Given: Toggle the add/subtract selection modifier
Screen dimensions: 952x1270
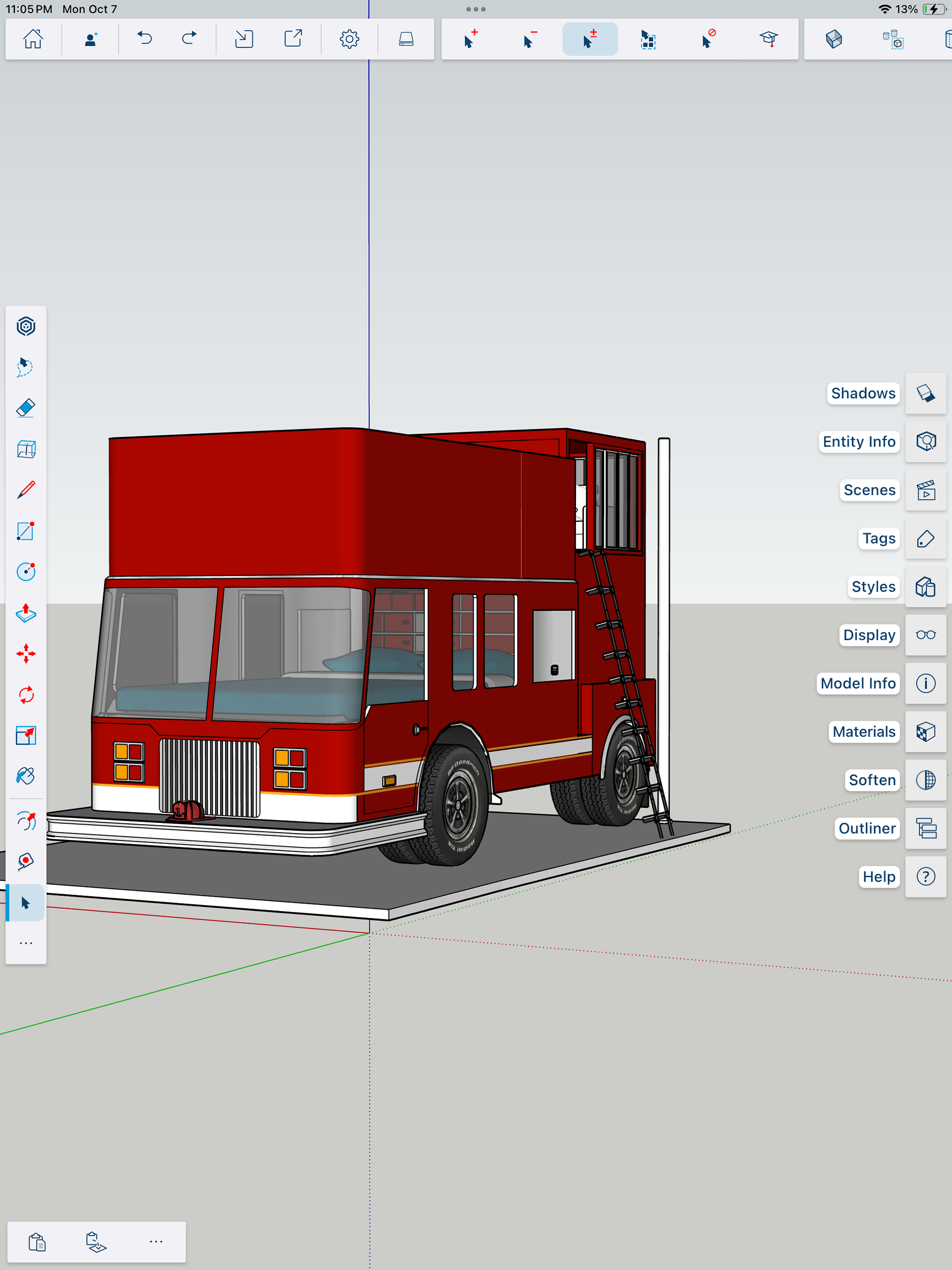Looking at the screenshot, I should [590, 39].
